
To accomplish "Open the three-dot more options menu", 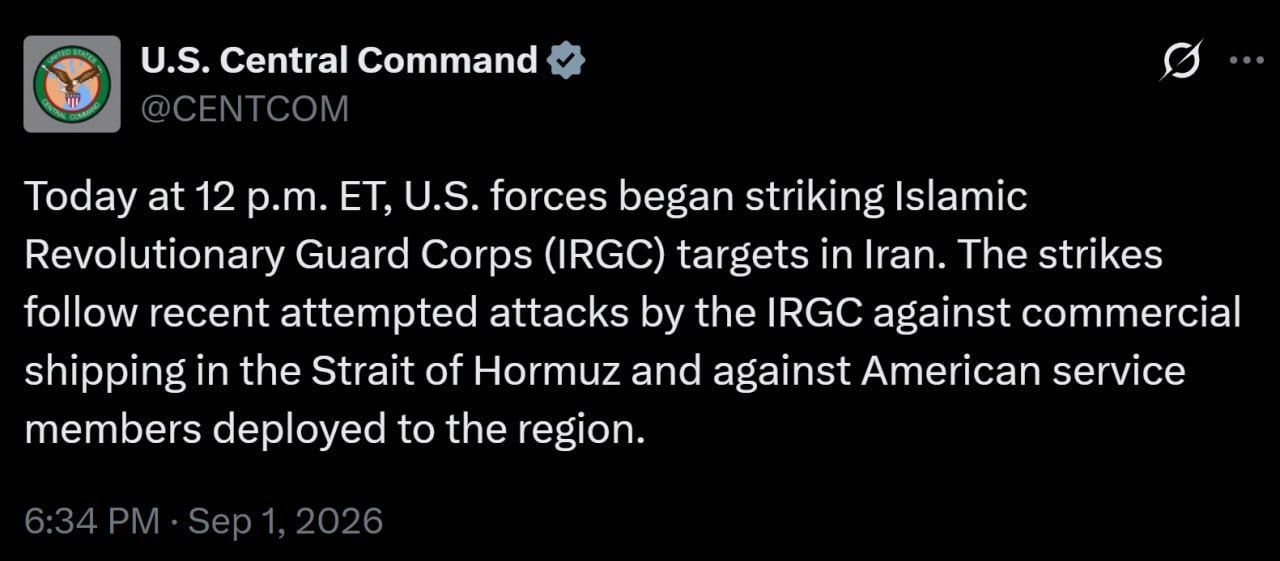I will (1245, 60).
